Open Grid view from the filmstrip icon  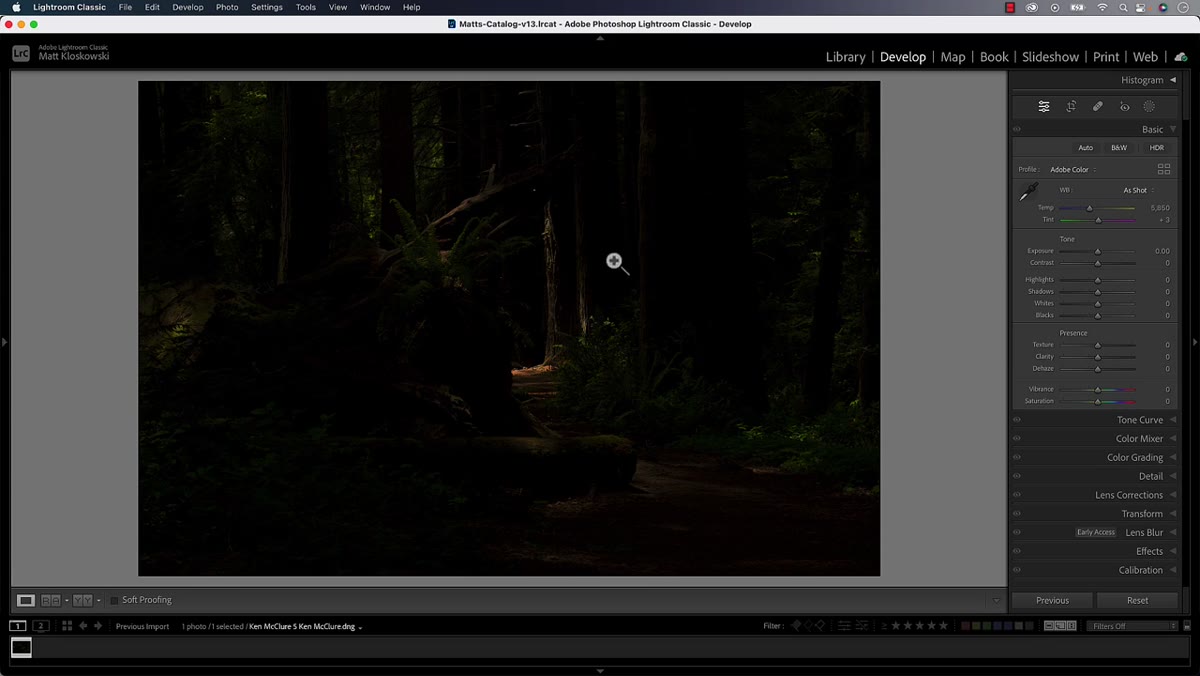click(x=67, y=626)
